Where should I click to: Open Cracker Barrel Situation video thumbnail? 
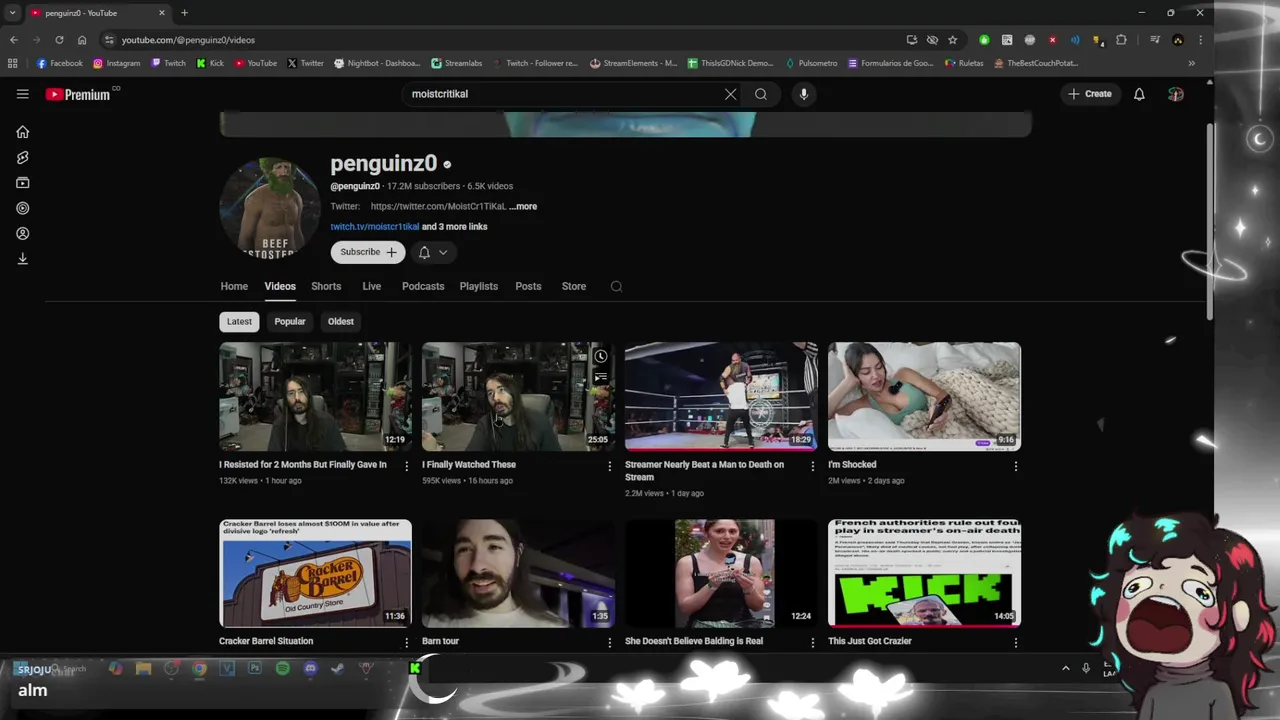pyautogui.click(x=315, y=573)
